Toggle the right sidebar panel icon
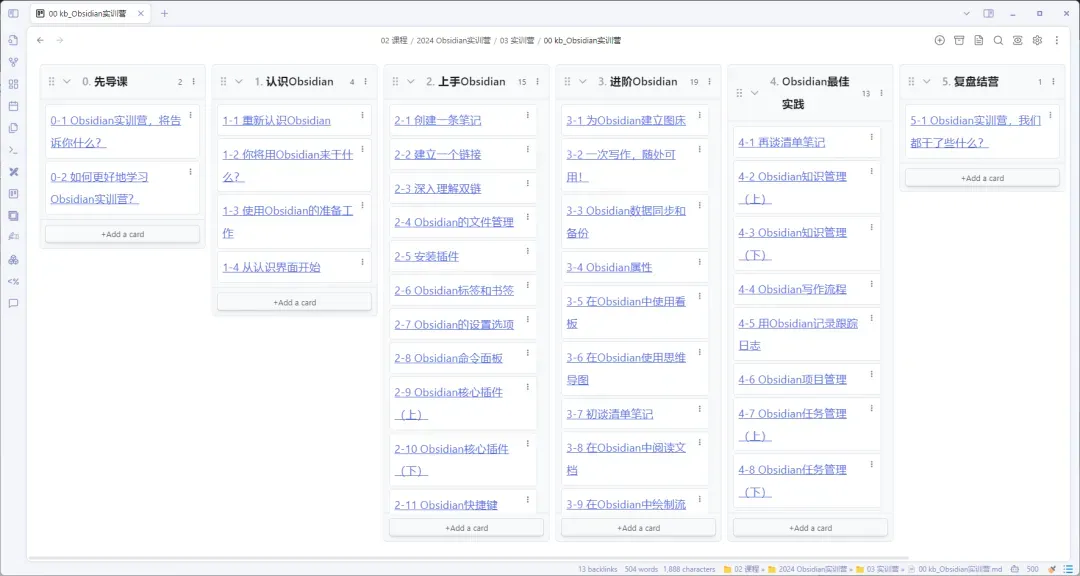Viewport: 1080px width, 576px height. point(988,13)
